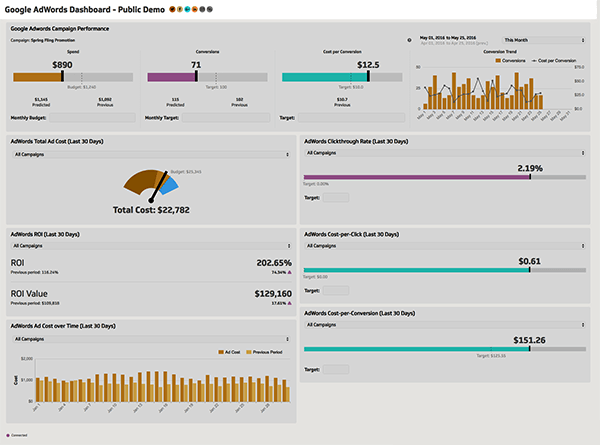Open All Campaigns dropdown in Clickthrough Rate panel

[445, 153]
